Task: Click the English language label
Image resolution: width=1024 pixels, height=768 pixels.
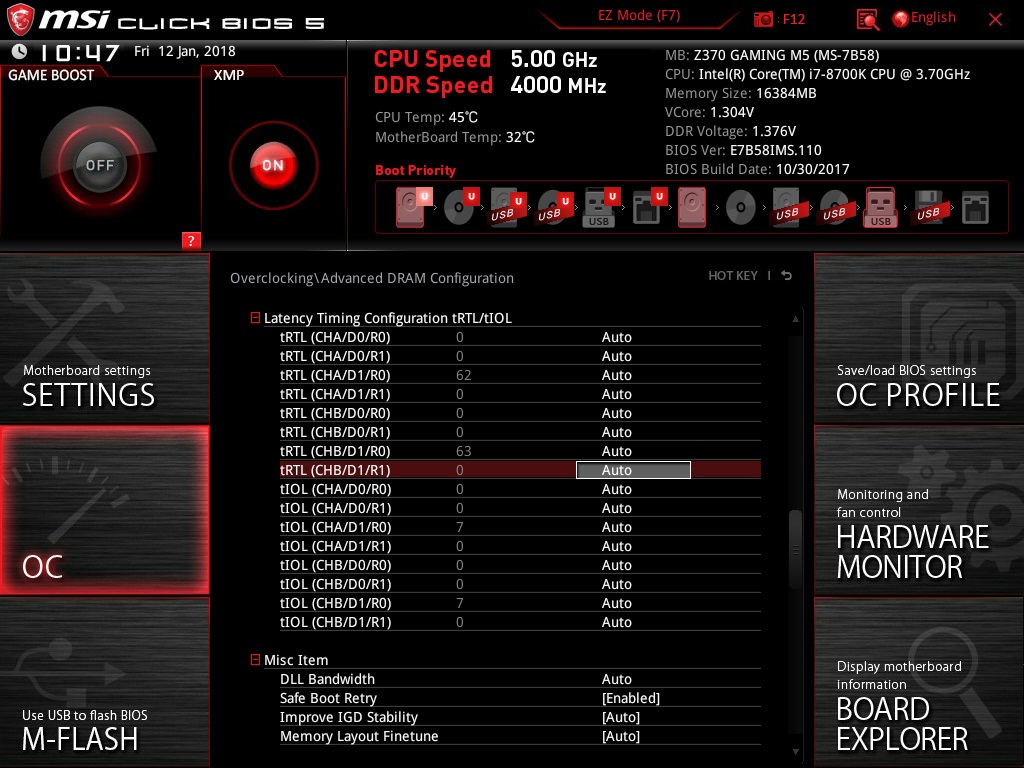Action: point(933,18)
